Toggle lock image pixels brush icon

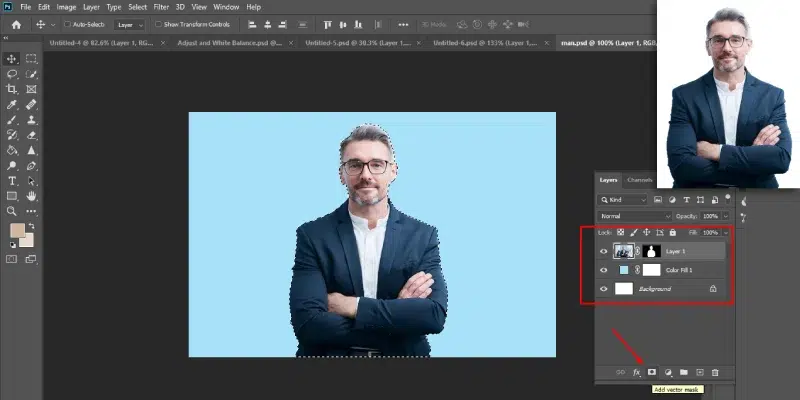tap(634, 232)
